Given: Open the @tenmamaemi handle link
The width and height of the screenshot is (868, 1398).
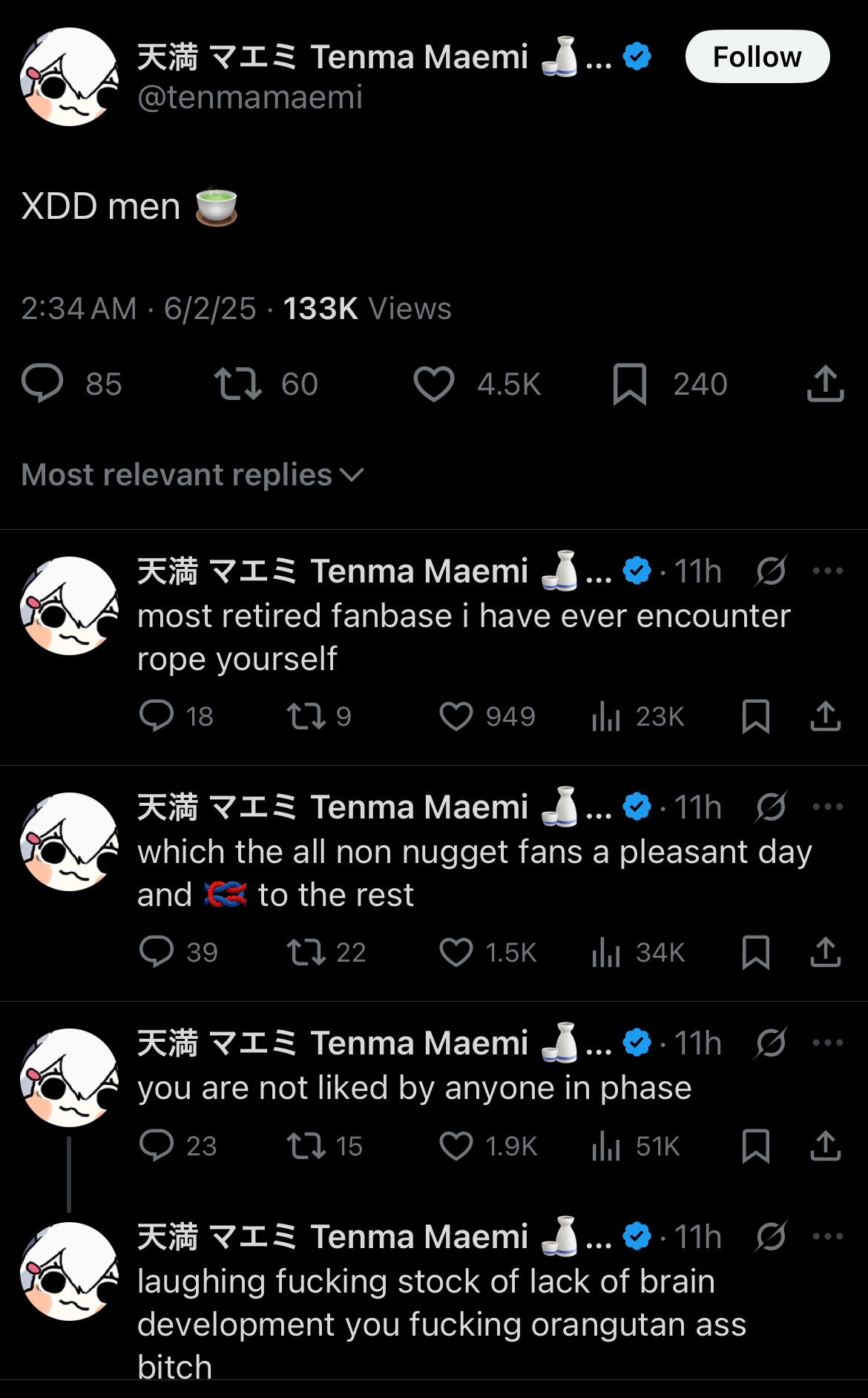Looking at the screenshot, I should (x=250, y=97).
